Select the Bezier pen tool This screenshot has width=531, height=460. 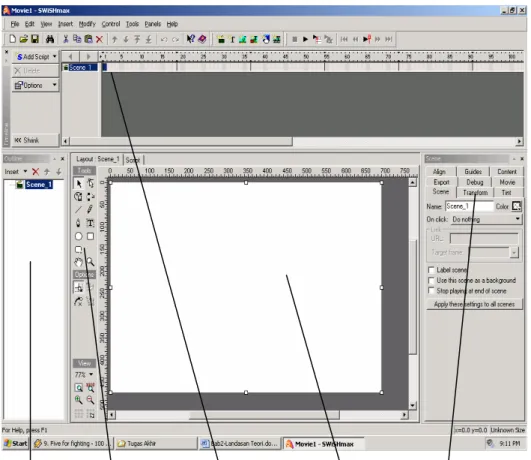[78, 223]
